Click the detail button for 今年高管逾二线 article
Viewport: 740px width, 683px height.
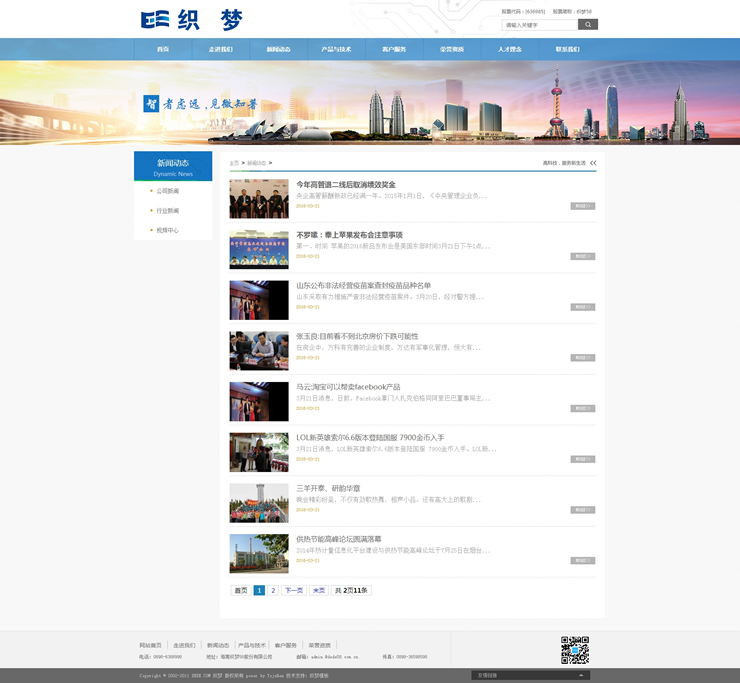coord(582,206)
